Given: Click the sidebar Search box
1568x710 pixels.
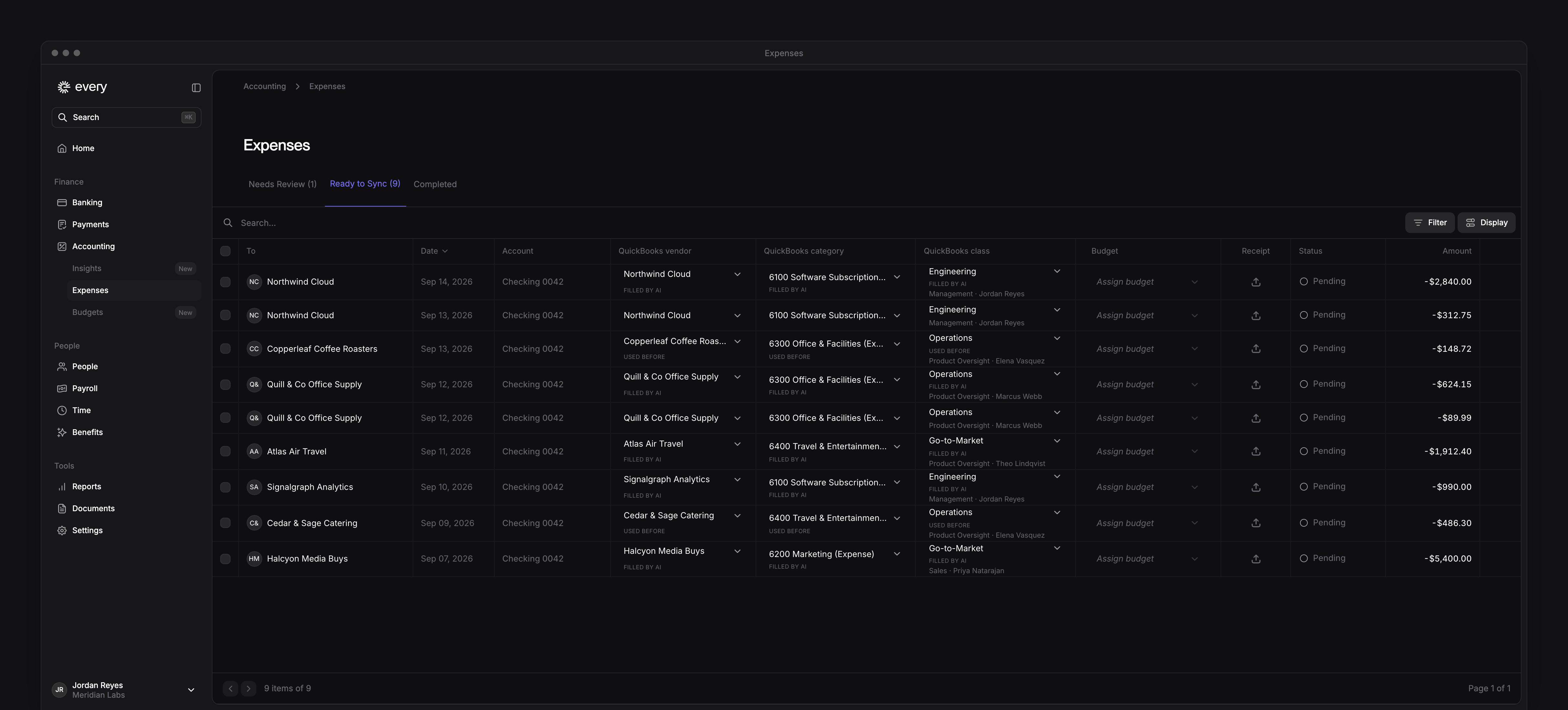Looking at the screenshot, I should pos(126,117).
